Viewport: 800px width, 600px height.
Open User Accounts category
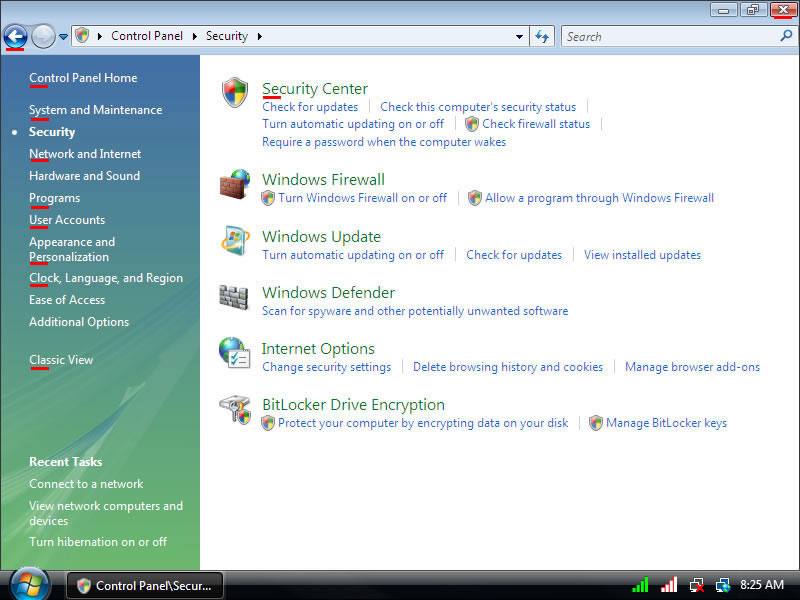pos(67,220)
